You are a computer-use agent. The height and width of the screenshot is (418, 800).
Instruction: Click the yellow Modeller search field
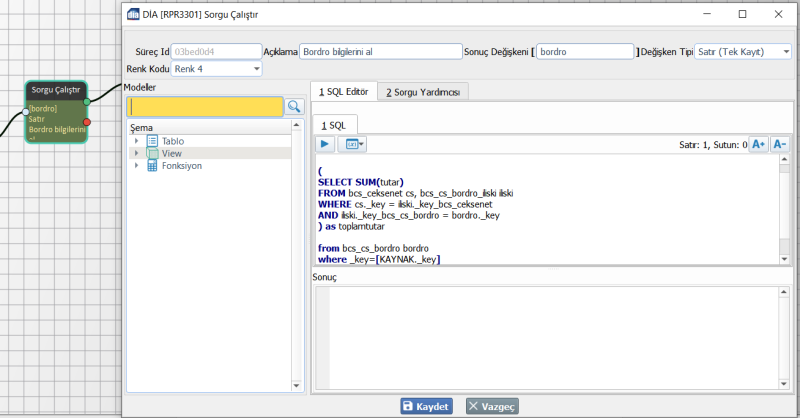pos(205,106)
